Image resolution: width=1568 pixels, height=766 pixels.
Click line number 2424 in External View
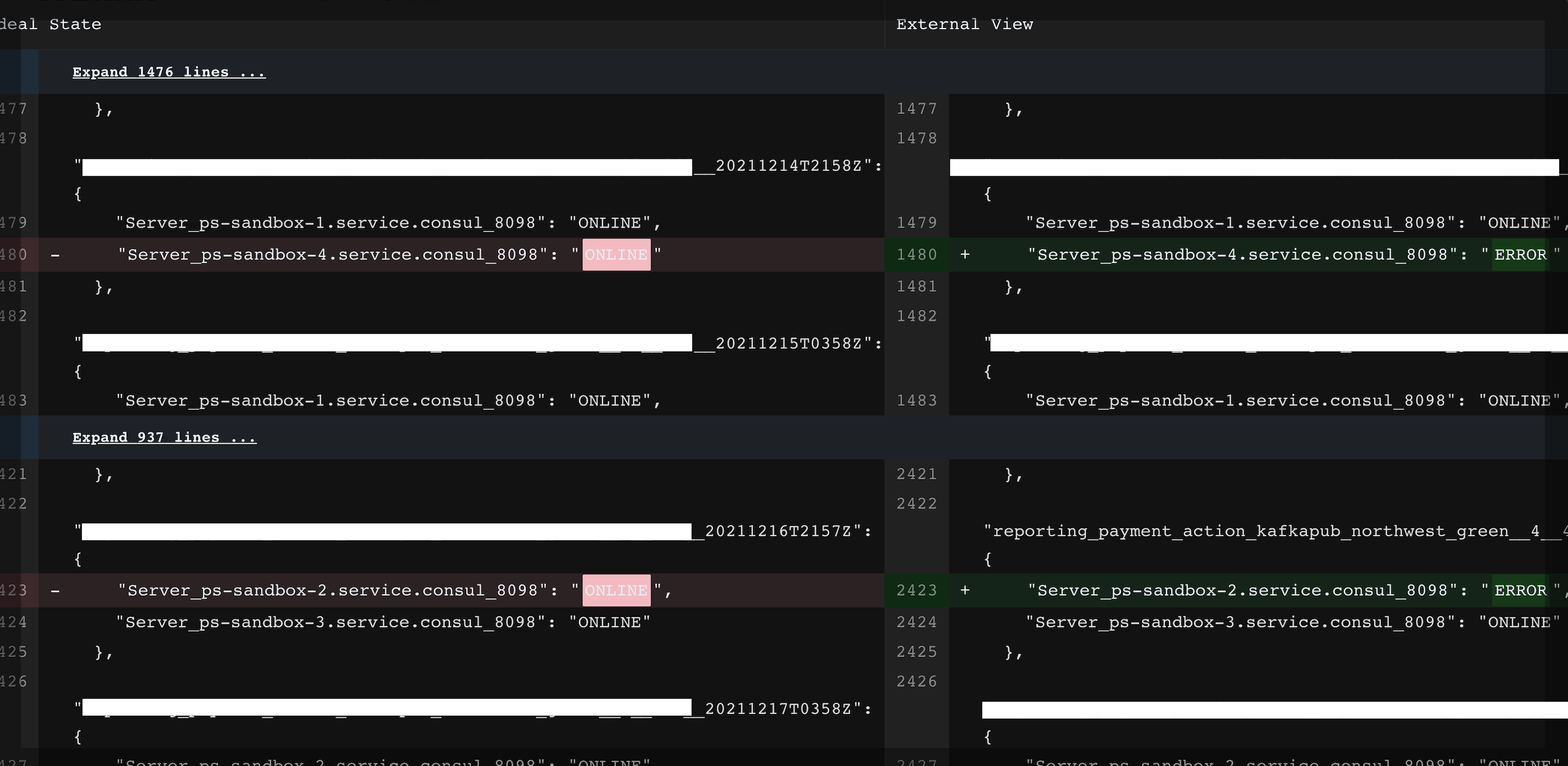point(916,622)
